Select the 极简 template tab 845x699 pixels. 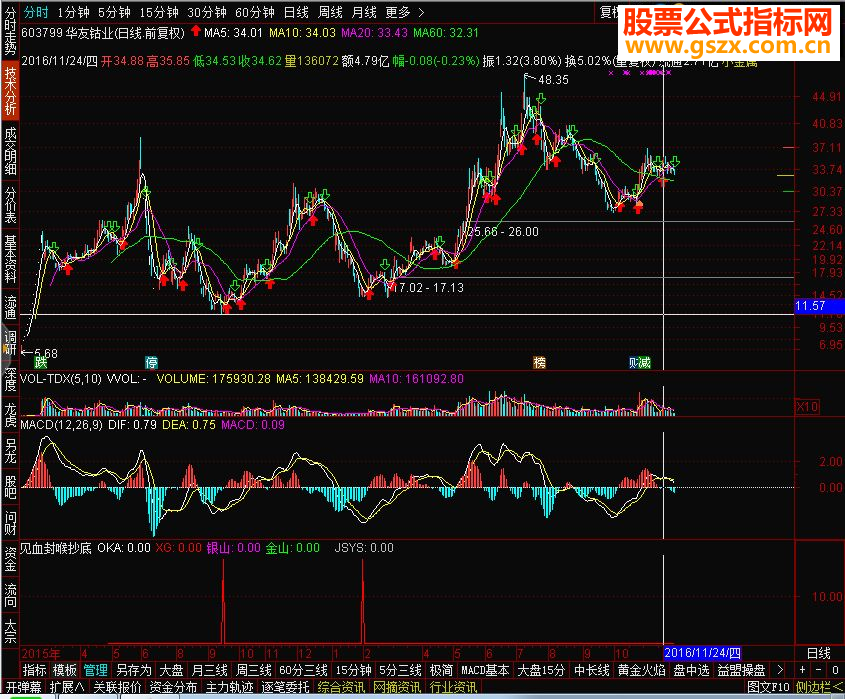click(x=441, y=670)
